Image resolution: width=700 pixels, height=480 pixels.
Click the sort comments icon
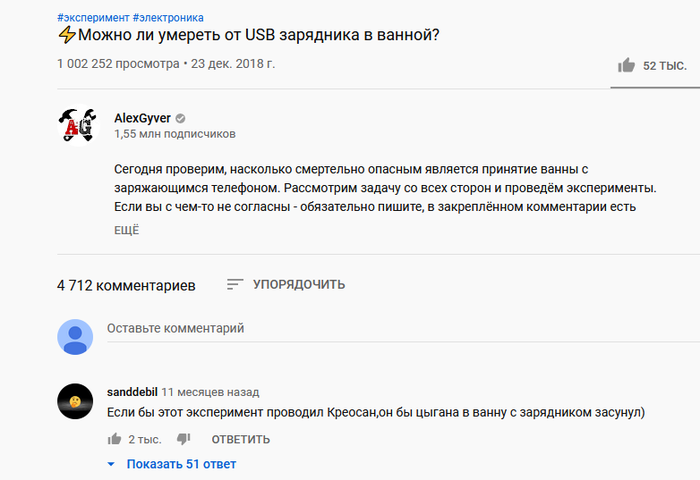(x=235, y=284)
